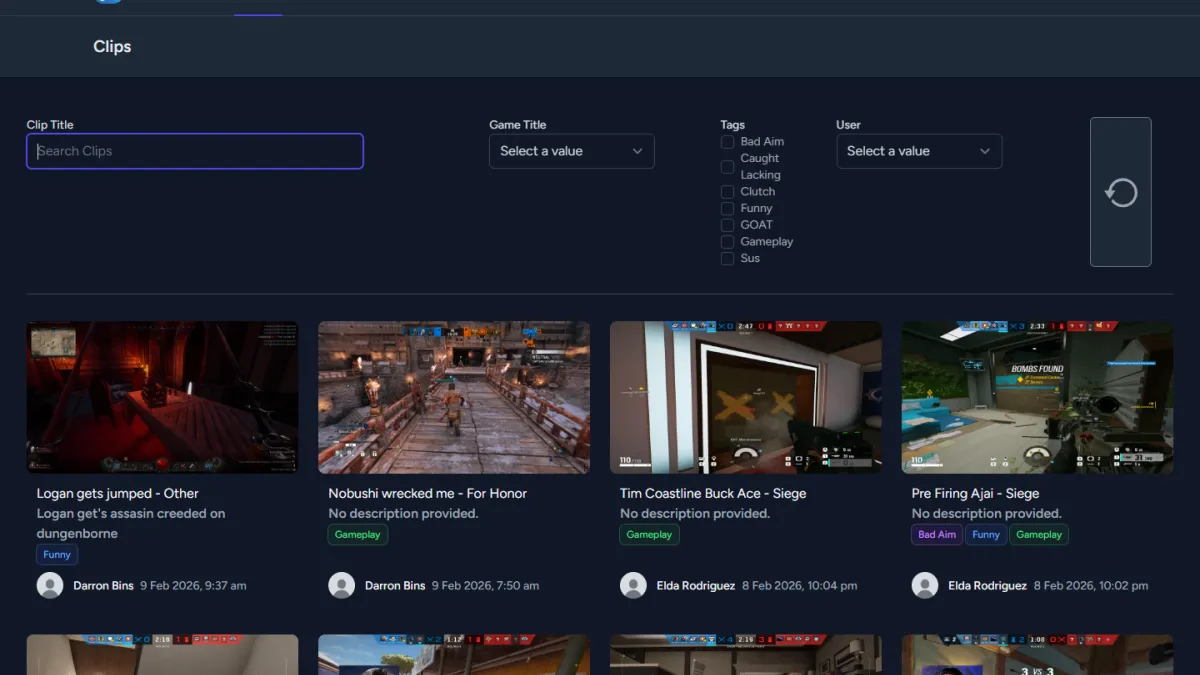Image resolution: width=1200 pixels, height=675 pixels.
Task: Toggle the Sus tag checkbox
Action: point(727,258)
